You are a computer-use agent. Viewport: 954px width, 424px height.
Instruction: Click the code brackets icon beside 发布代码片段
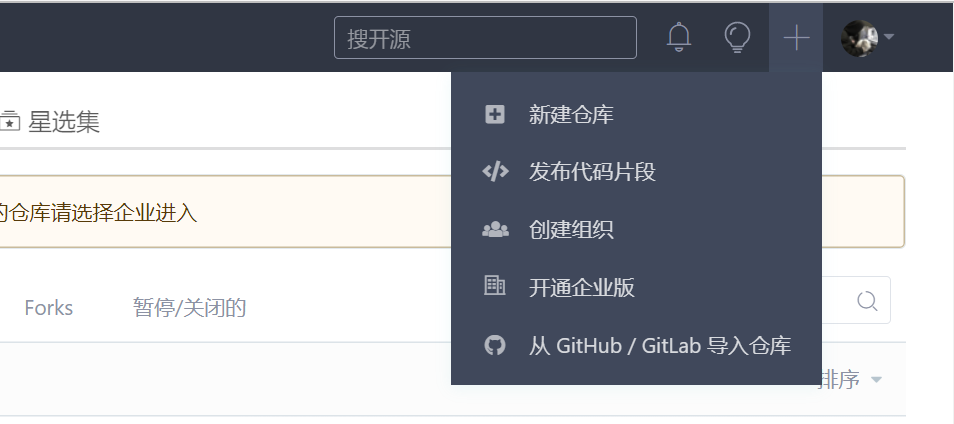pyautogui.click(x=495, y=172)
